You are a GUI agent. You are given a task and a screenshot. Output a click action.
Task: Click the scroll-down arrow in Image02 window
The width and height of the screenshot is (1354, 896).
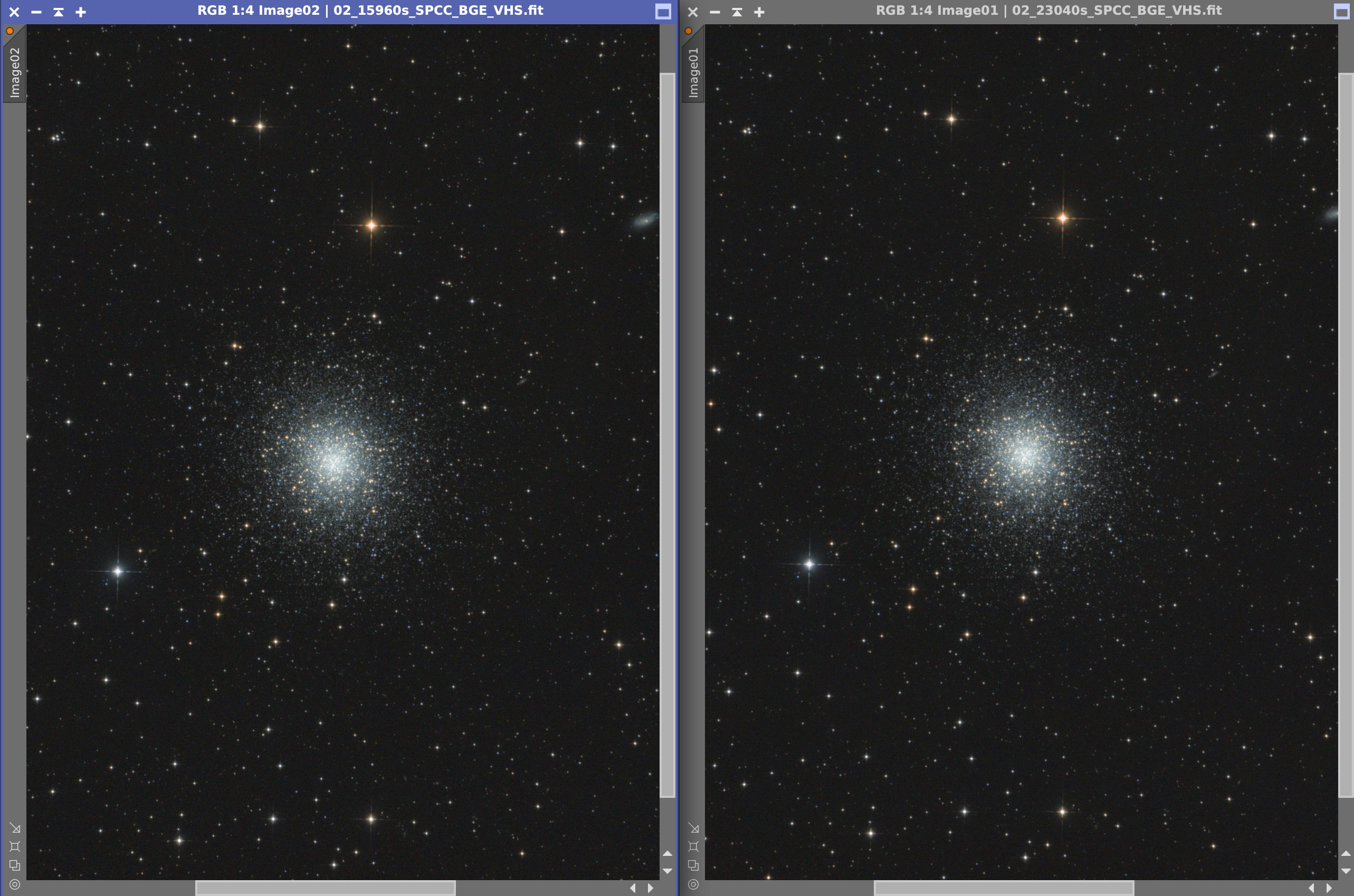668,871
